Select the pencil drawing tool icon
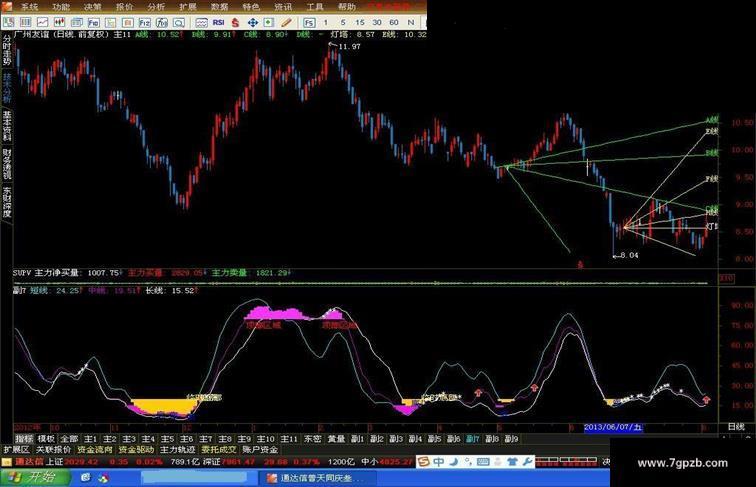This screenshot has height=487, width=756. click(x=286, y=22)
